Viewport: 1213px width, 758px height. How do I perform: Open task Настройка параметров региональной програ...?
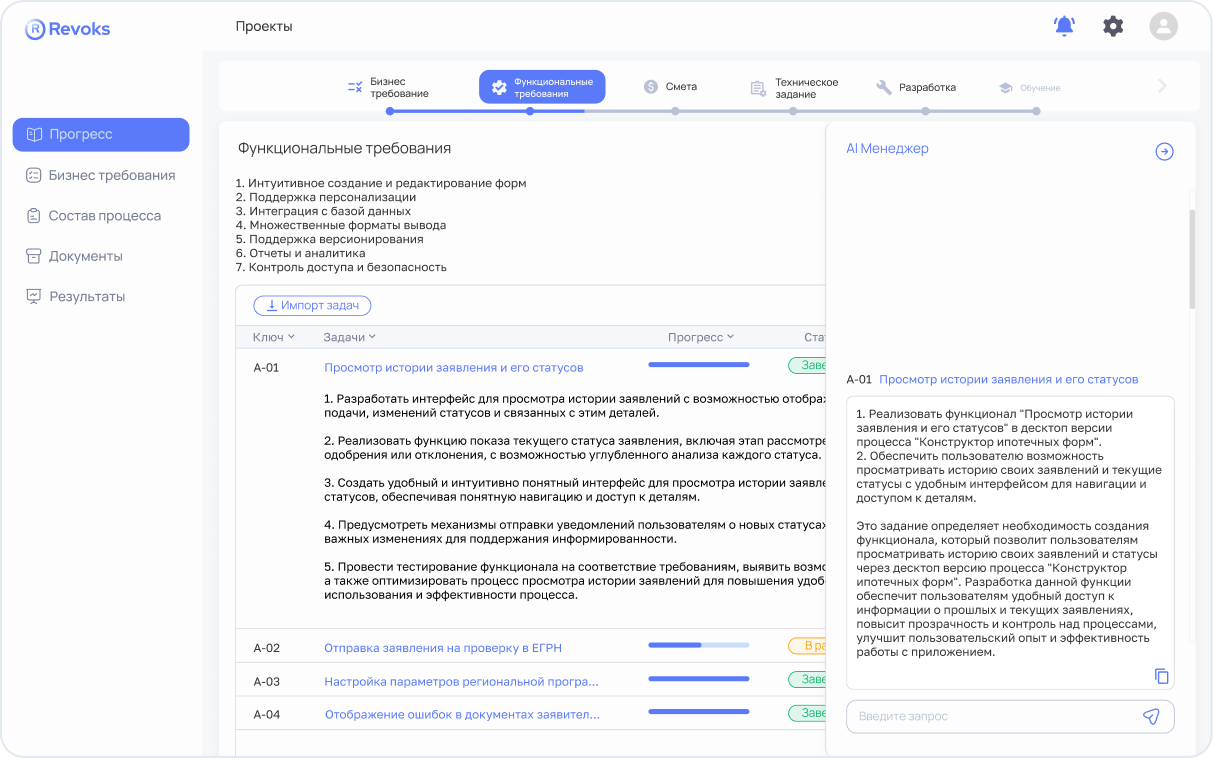tap(461, 682)
